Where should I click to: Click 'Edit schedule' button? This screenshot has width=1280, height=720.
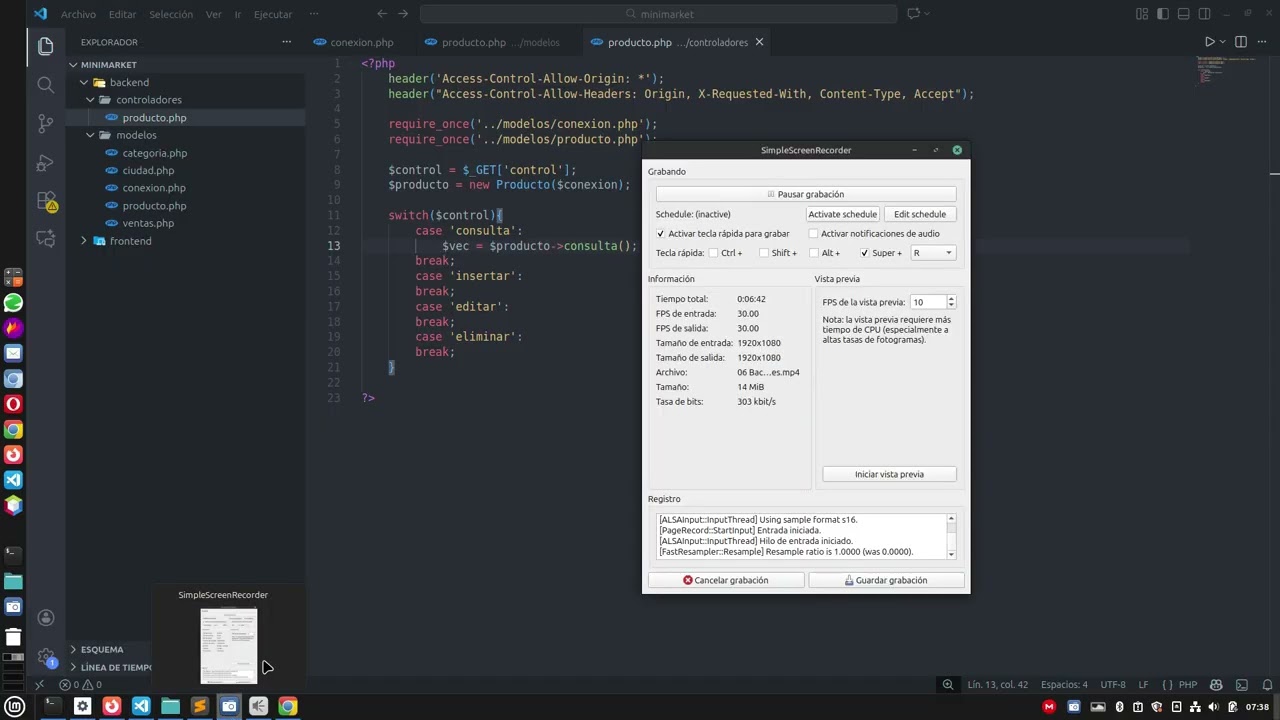[x=920, y=214]
